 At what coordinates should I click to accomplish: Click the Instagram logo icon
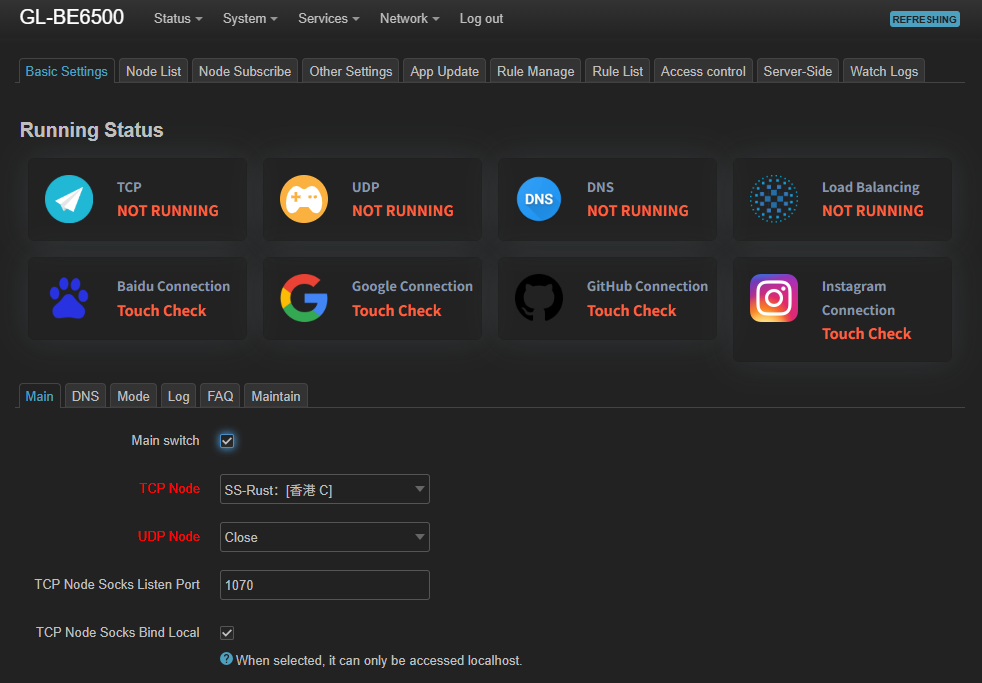tap(774, 298)
